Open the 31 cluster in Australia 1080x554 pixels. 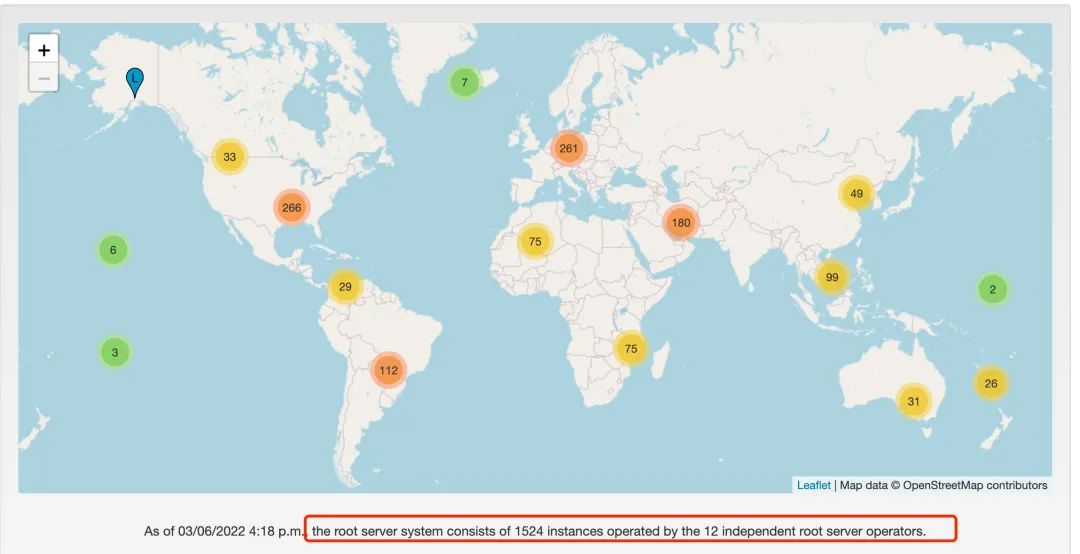point(913,401)
